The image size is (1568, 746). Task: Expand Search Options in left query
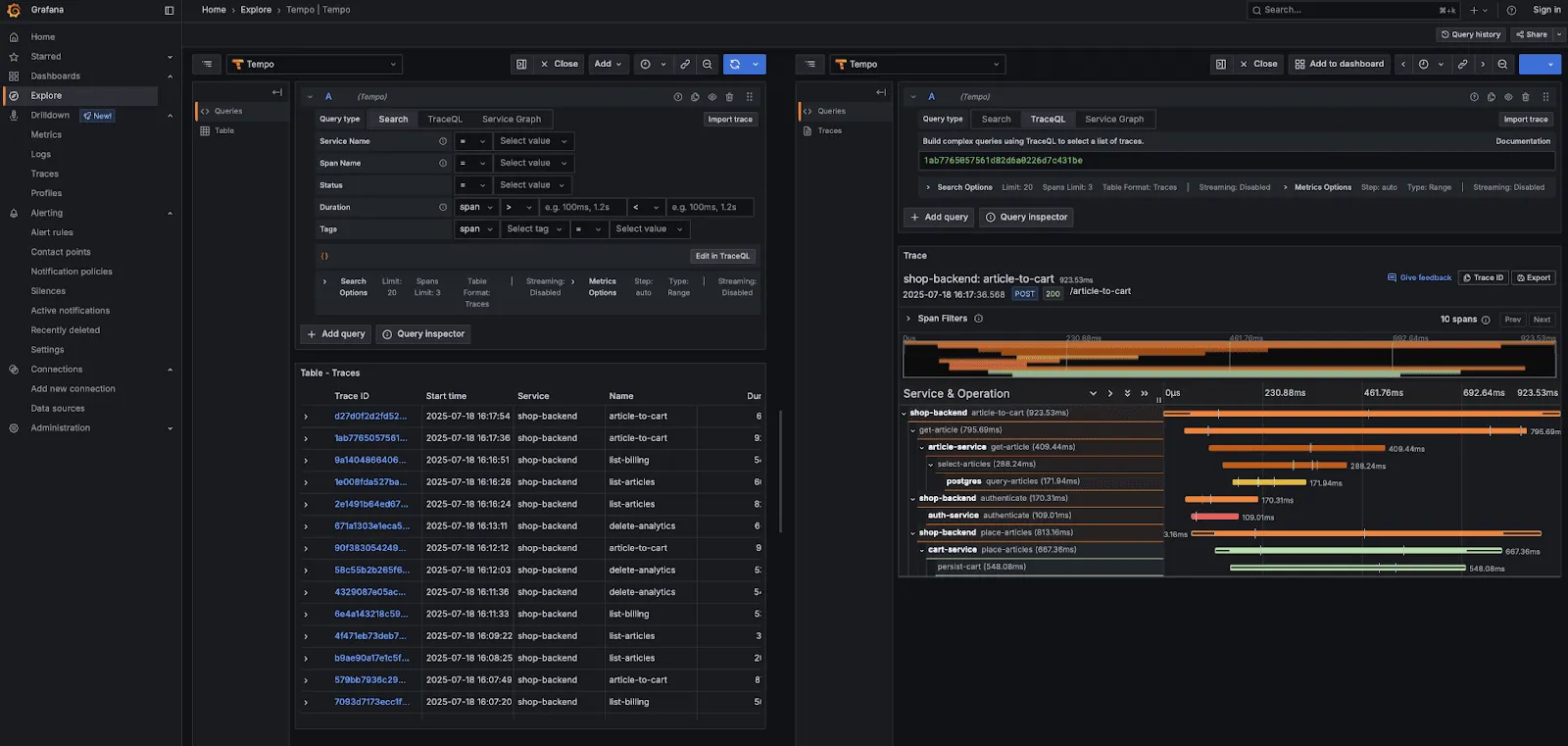click(325, 282)
